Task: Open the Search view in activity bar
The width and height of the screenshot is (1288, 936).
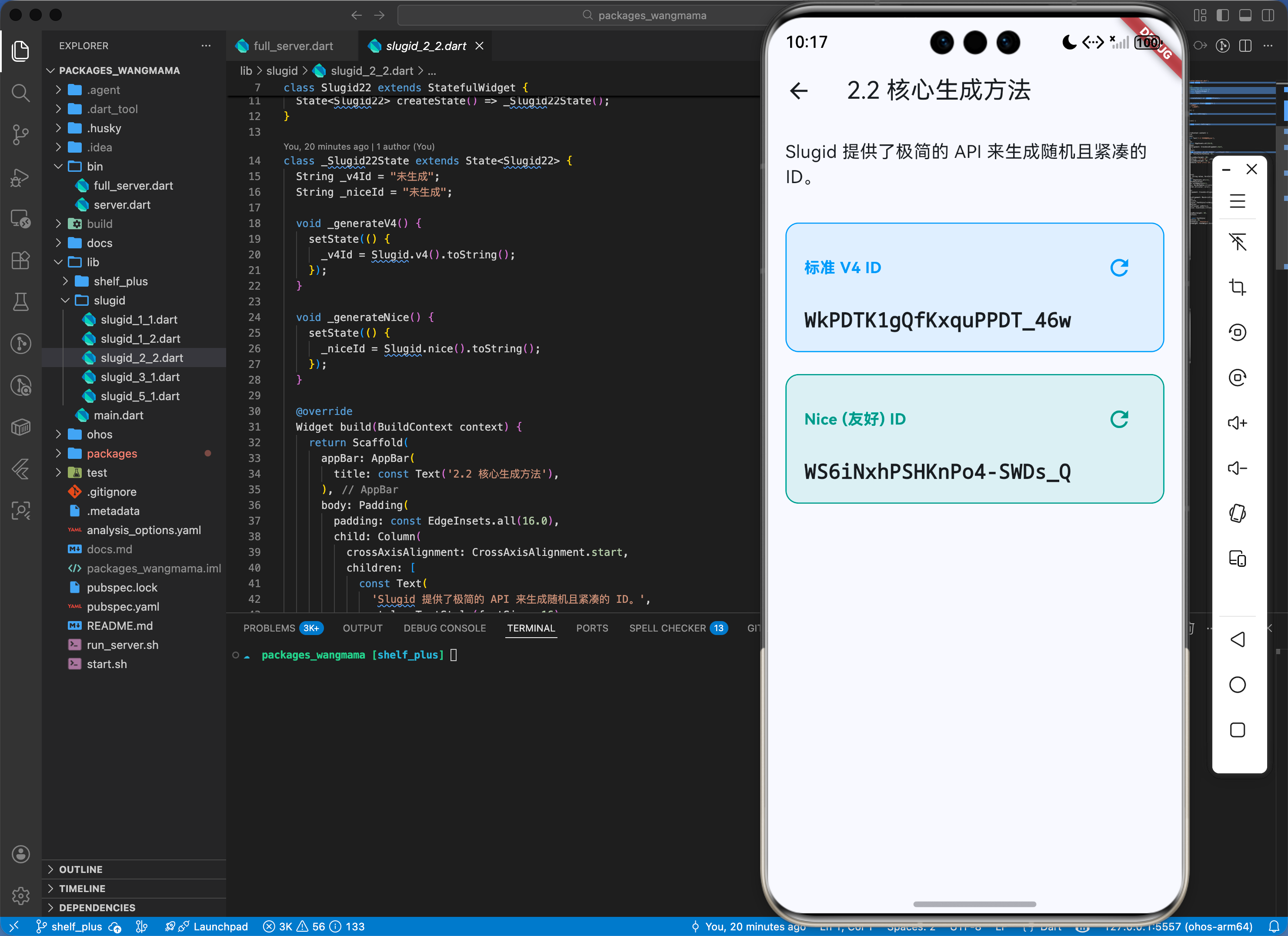Action: pyautogui.click(x=20, y=93)
